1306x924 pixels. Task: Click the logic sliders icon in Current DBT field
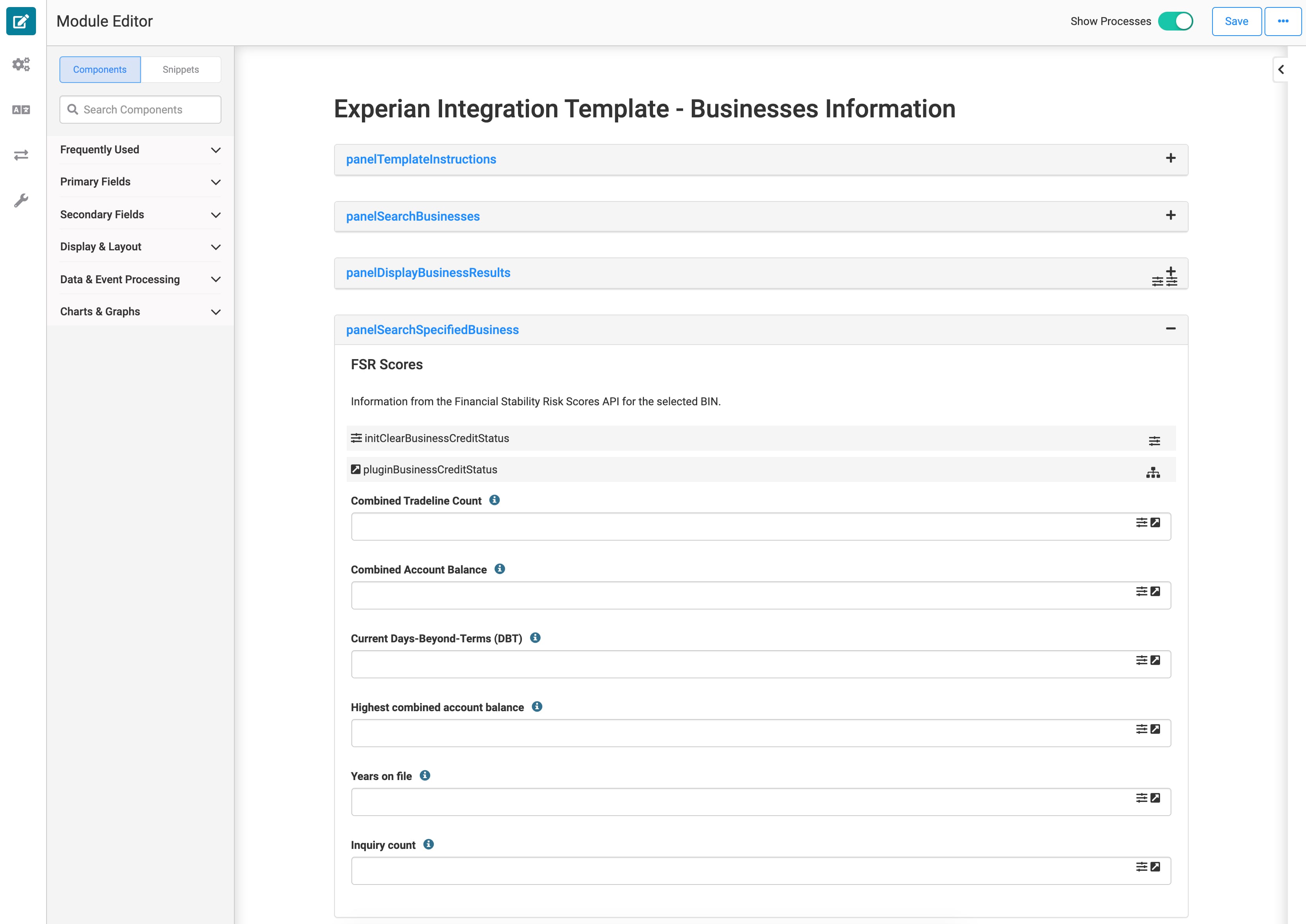click(x=1142, y=660)
